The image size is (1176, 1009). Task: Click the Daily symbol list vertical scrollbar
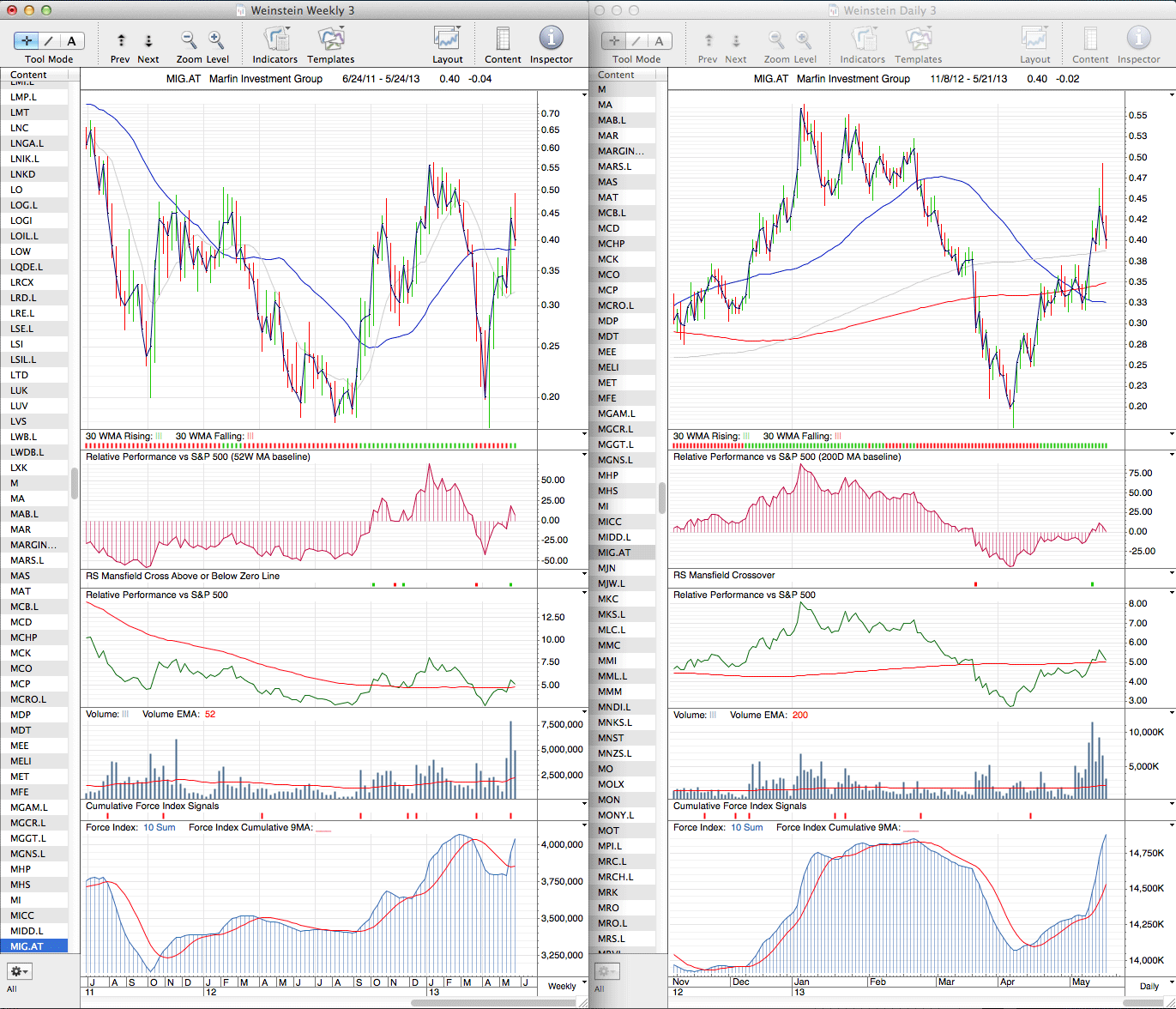point(662,498)
